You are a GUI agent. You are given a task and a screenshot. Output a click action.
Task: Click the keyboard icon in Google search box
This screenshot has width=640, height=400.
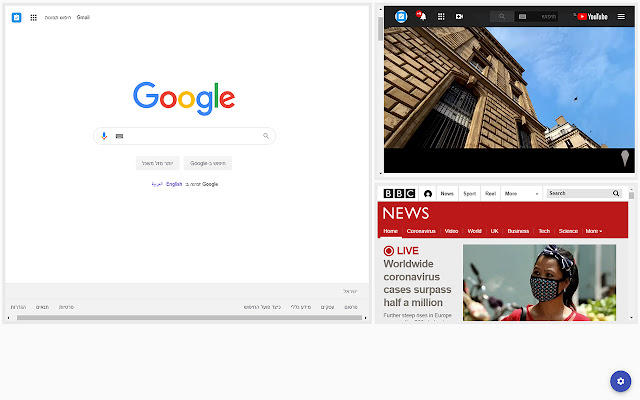(119, 136)
